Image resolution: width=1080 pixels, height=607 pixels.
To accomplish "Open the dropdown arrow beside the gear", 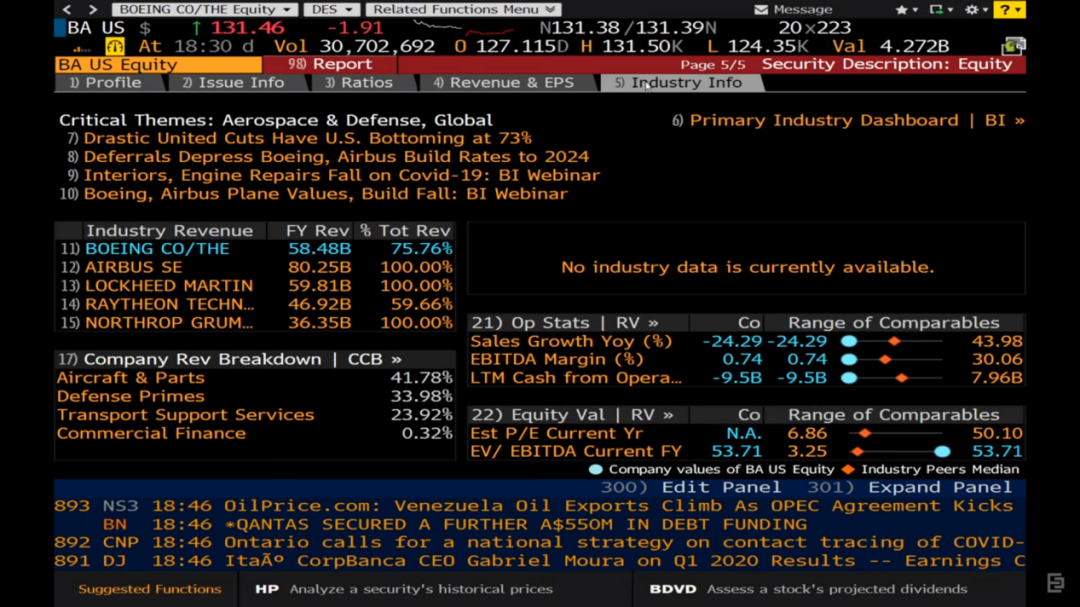I will pos(986,10).
